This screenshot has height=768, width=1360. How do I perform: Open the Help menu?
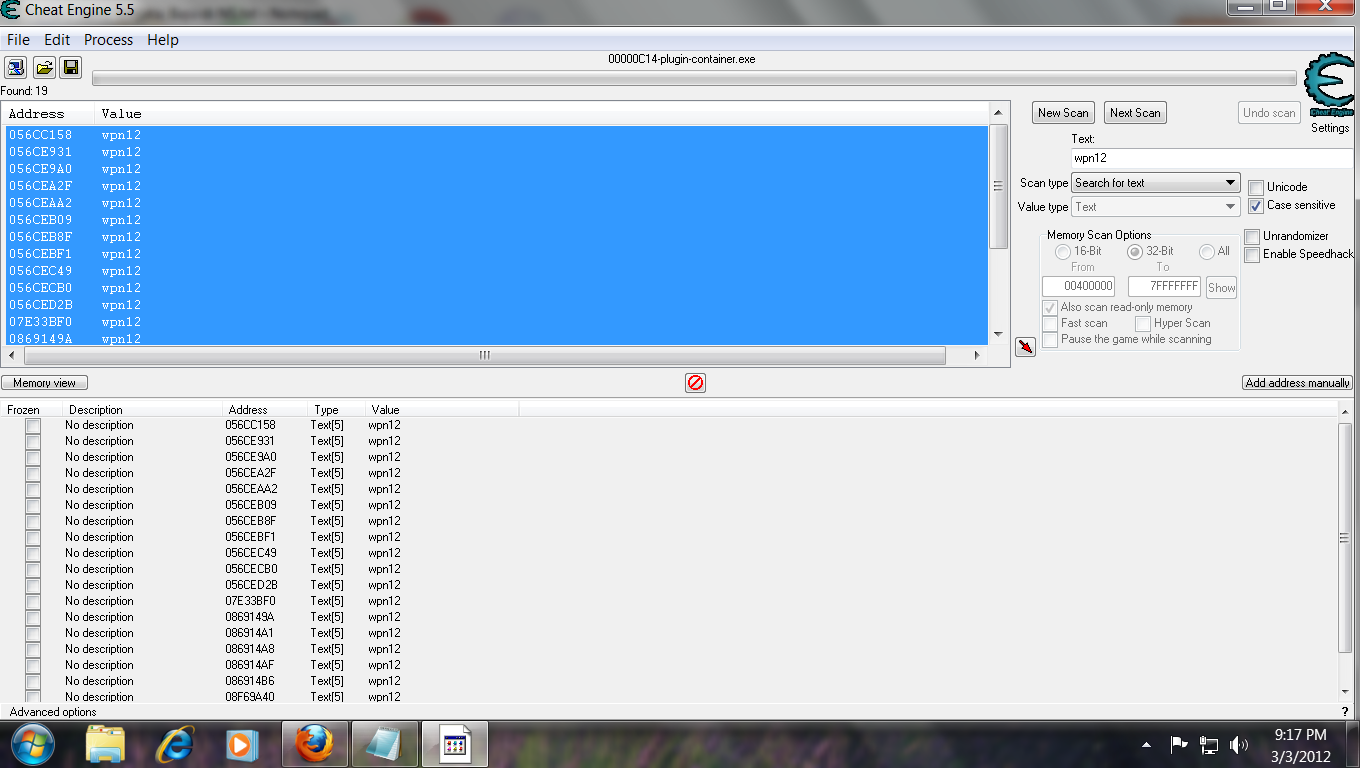point(163,40)
